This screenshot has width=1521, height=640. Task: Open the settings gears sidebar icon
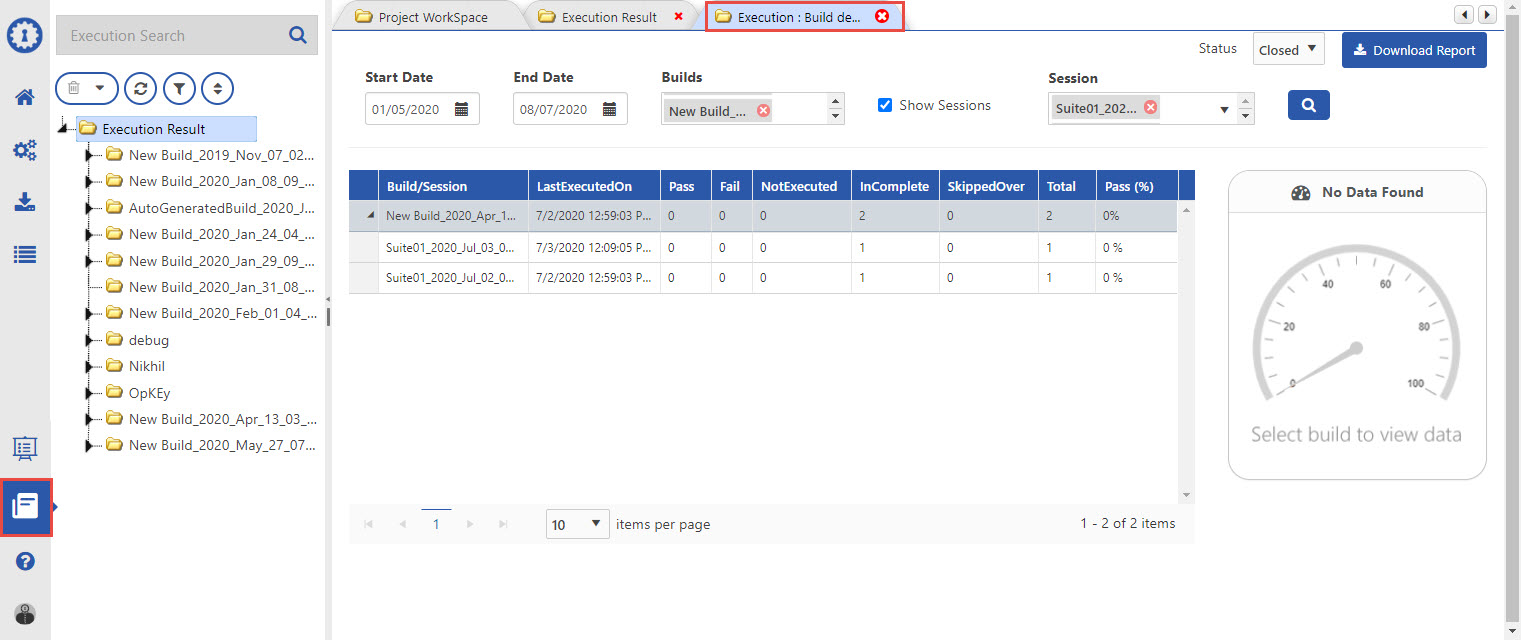(25, 150)
